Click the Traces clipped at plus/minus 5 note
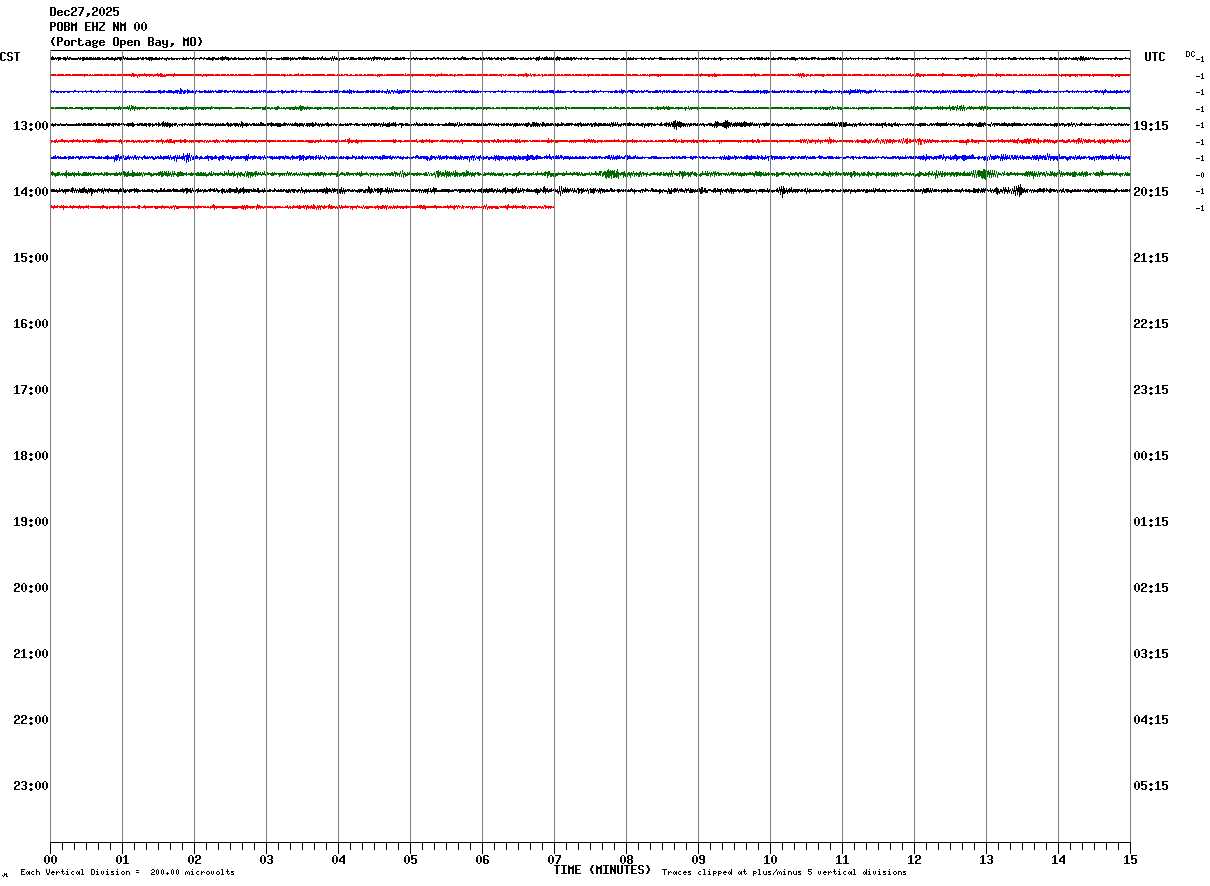The width and height of the screenshot is (1210, 886). pos(784,872)
